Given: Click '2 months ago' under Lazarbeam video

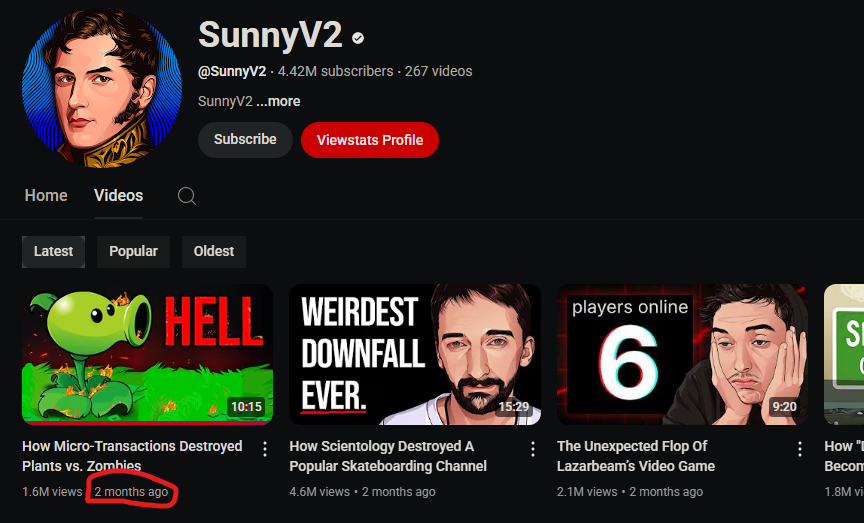Looking at the screenshot, I should pyautogui.click(x=666, y=492).
